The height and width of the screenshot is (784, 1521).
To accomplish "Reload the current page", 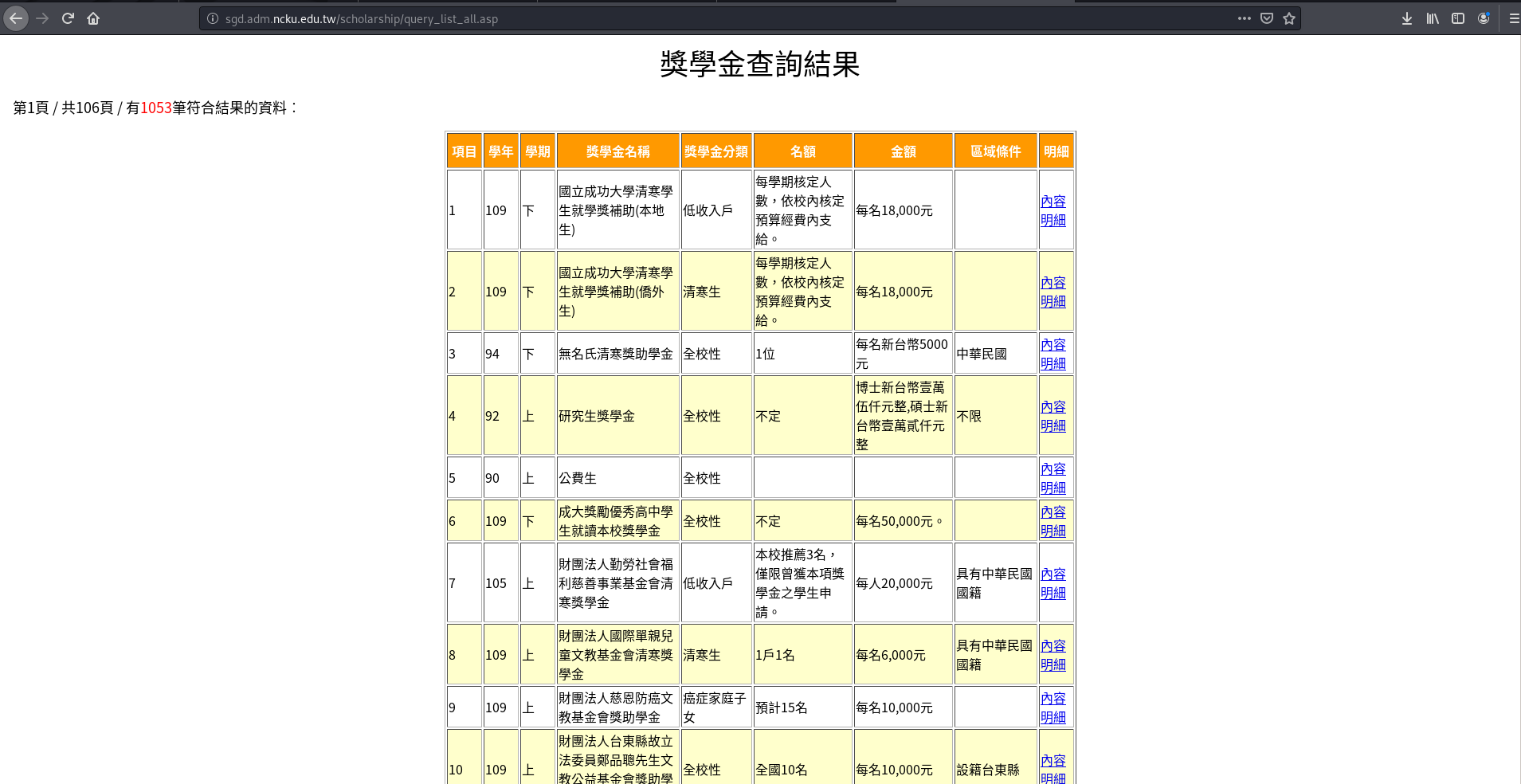I will [x=68, y=18].
